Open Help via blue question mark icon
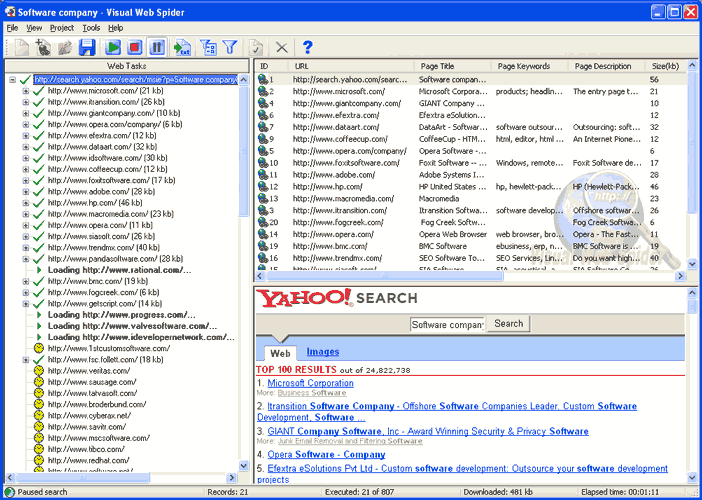Screen dimensions: 702x500 [308, 47]
